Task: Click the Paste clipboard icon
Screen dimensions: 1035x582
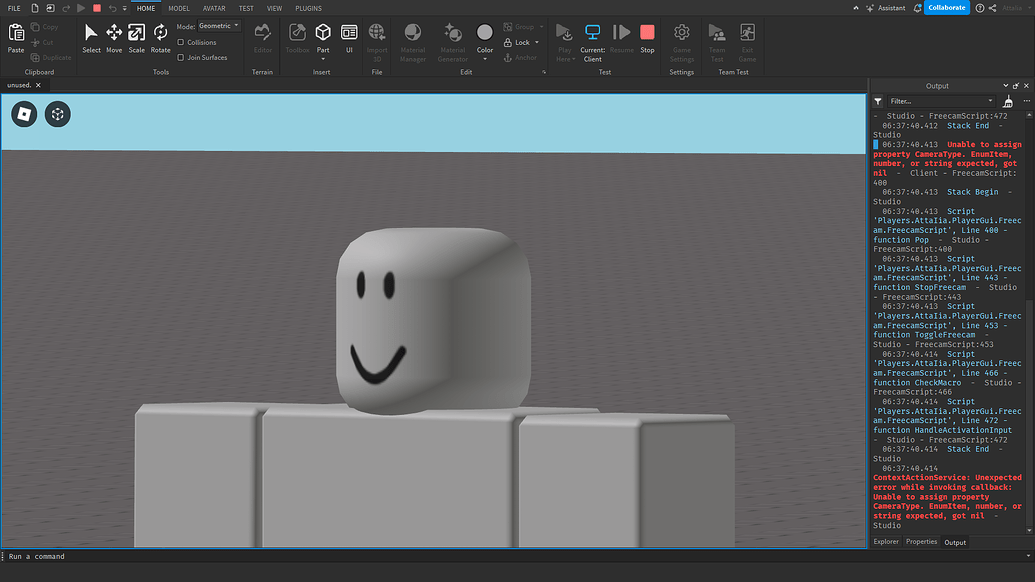Action: tap(16, 32)
